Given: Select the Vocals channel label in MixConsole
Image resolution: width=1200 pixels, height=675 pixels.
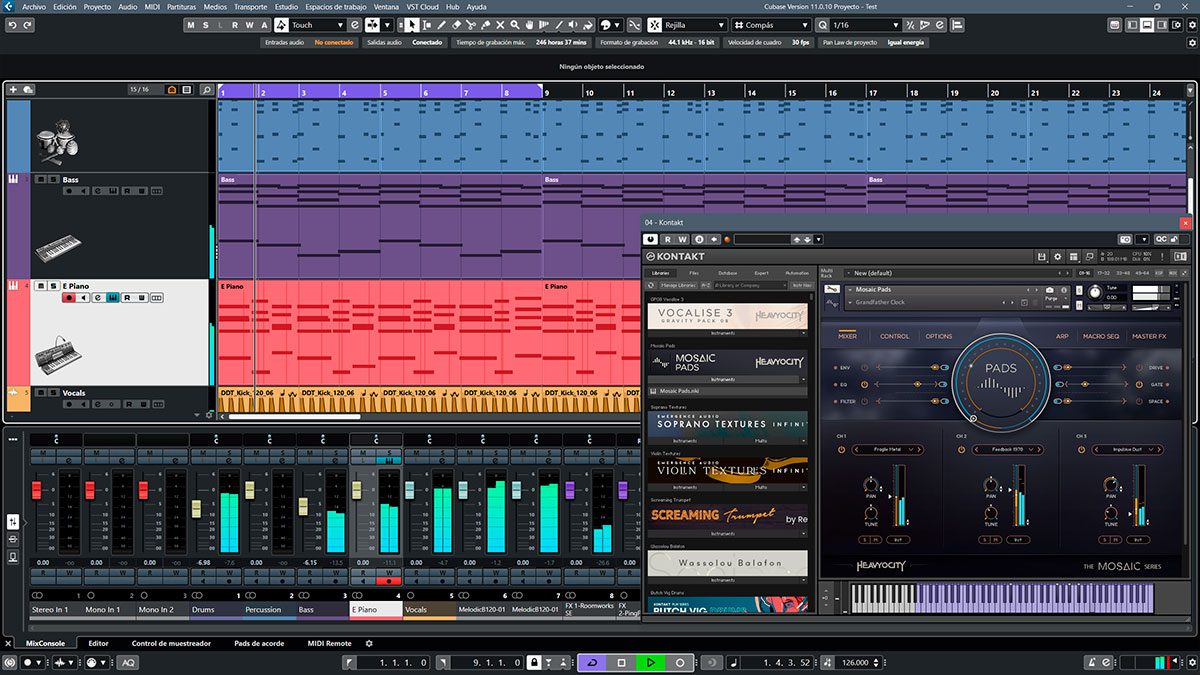Looking at the screenshot, I should 430,609.
